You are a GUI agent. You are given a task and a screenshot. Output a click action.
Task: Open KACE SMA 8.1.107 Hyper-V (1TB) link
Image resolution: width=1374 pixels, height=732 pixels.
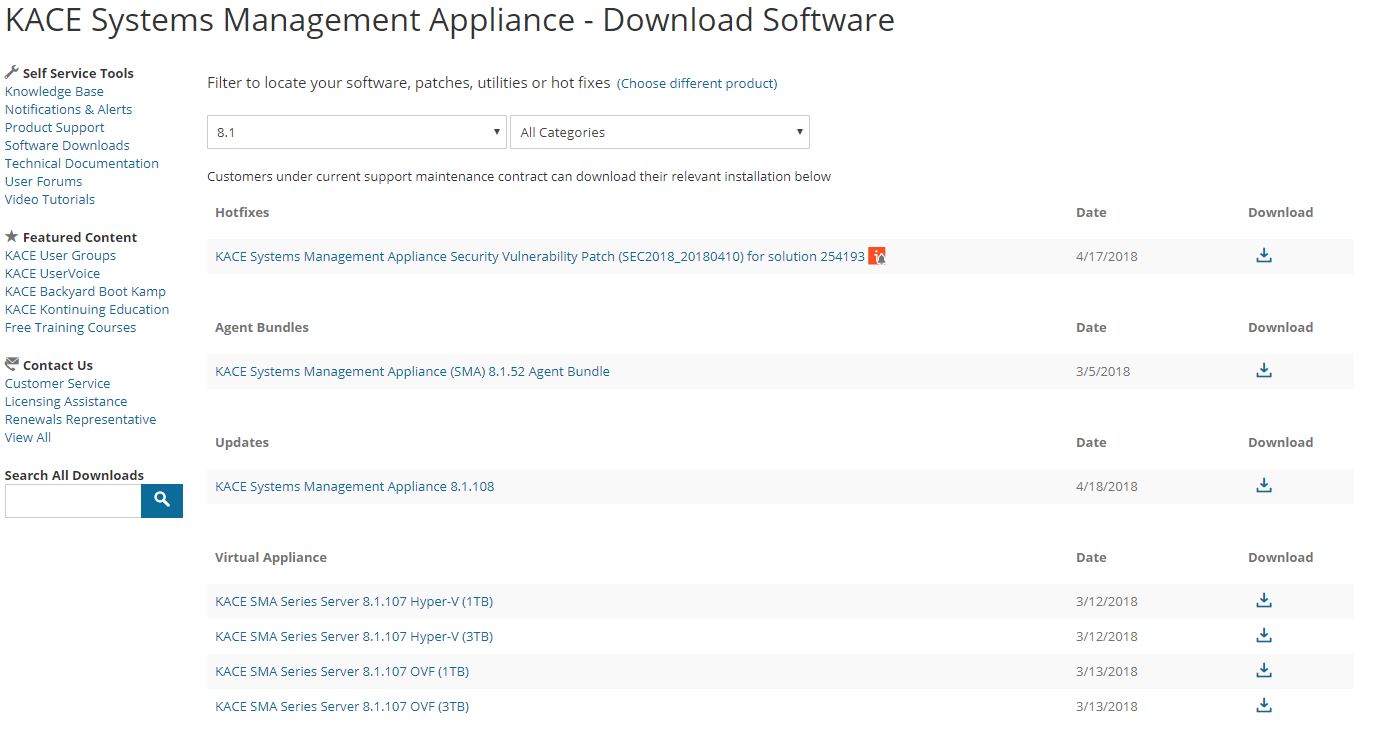point(354,602)
